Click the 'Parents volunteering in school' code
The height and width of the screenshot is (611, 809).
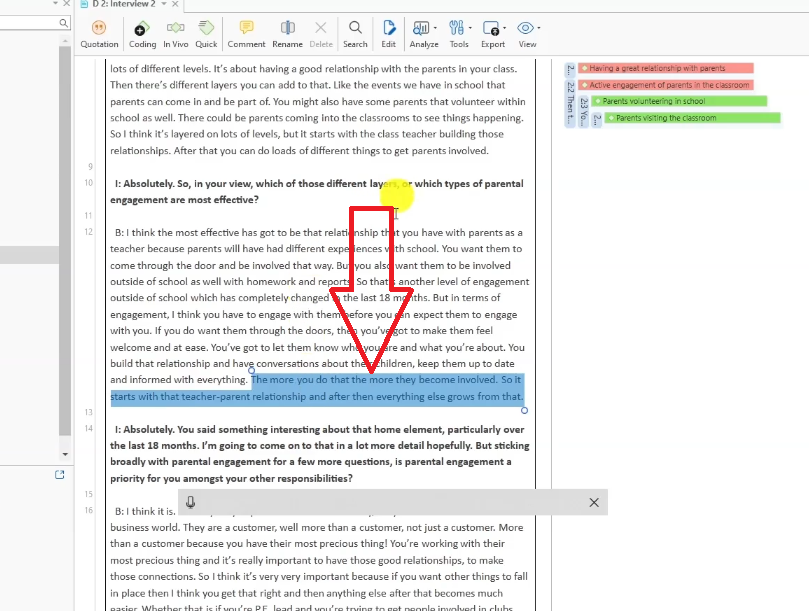click(653, 101)
